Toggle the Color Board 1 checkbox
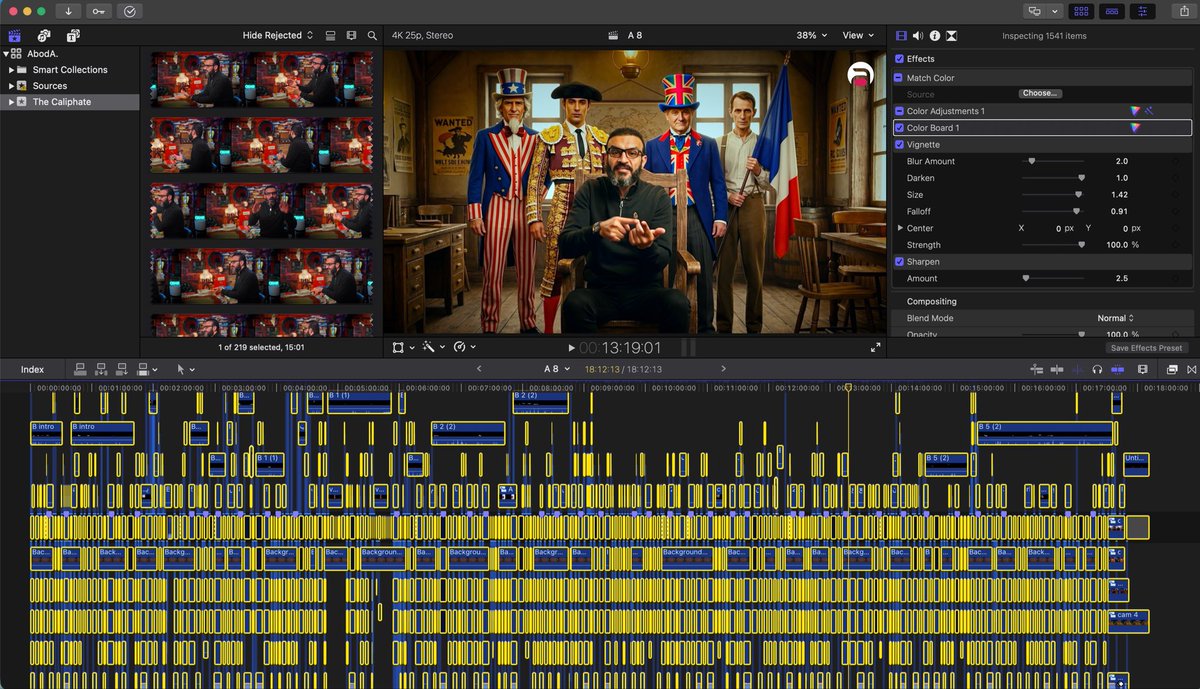 click(x=899, y=128)
